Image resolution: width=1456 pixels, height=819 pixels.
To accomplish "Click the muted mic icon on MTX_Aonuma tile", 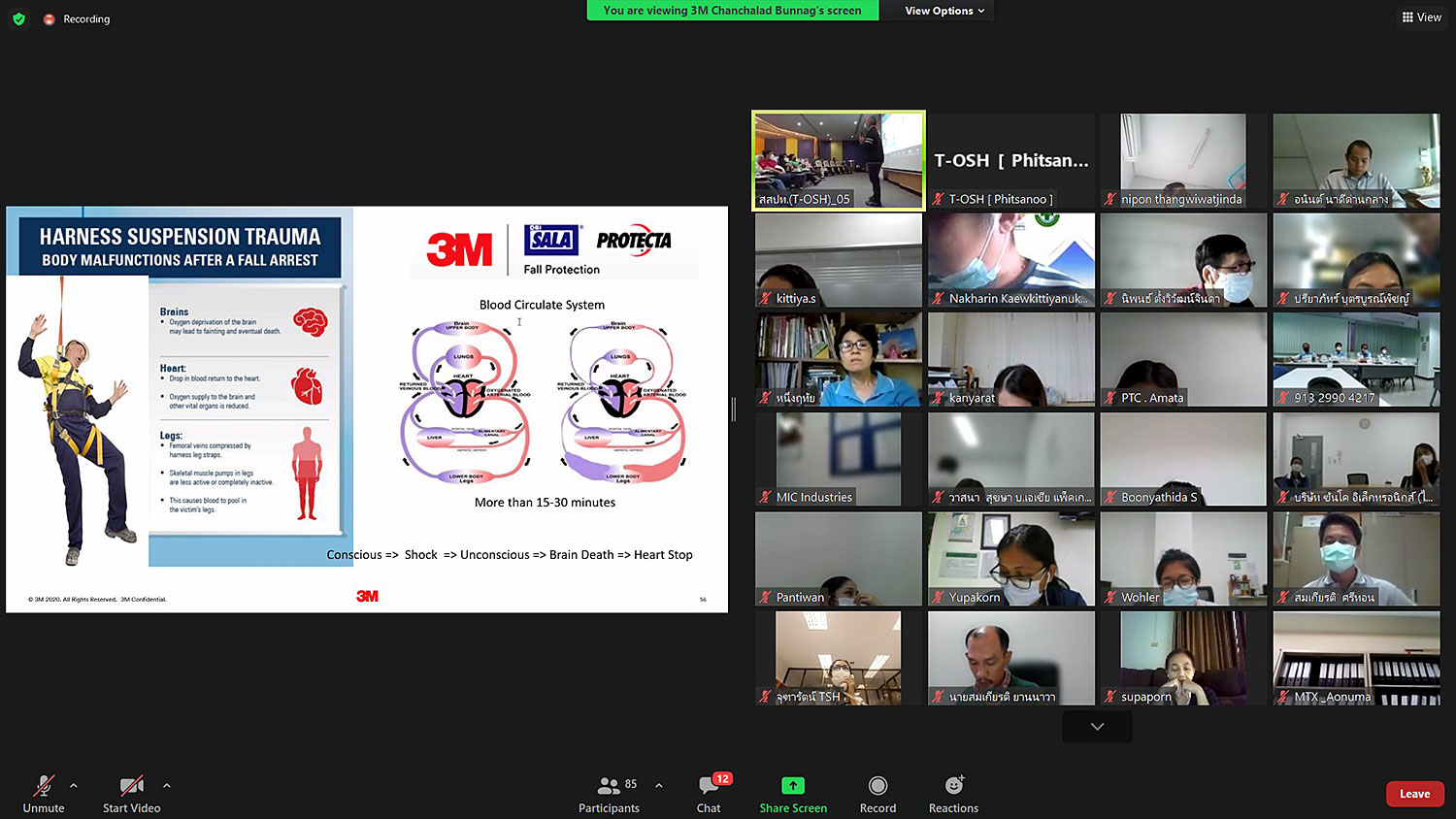I will click(1283, 697).
